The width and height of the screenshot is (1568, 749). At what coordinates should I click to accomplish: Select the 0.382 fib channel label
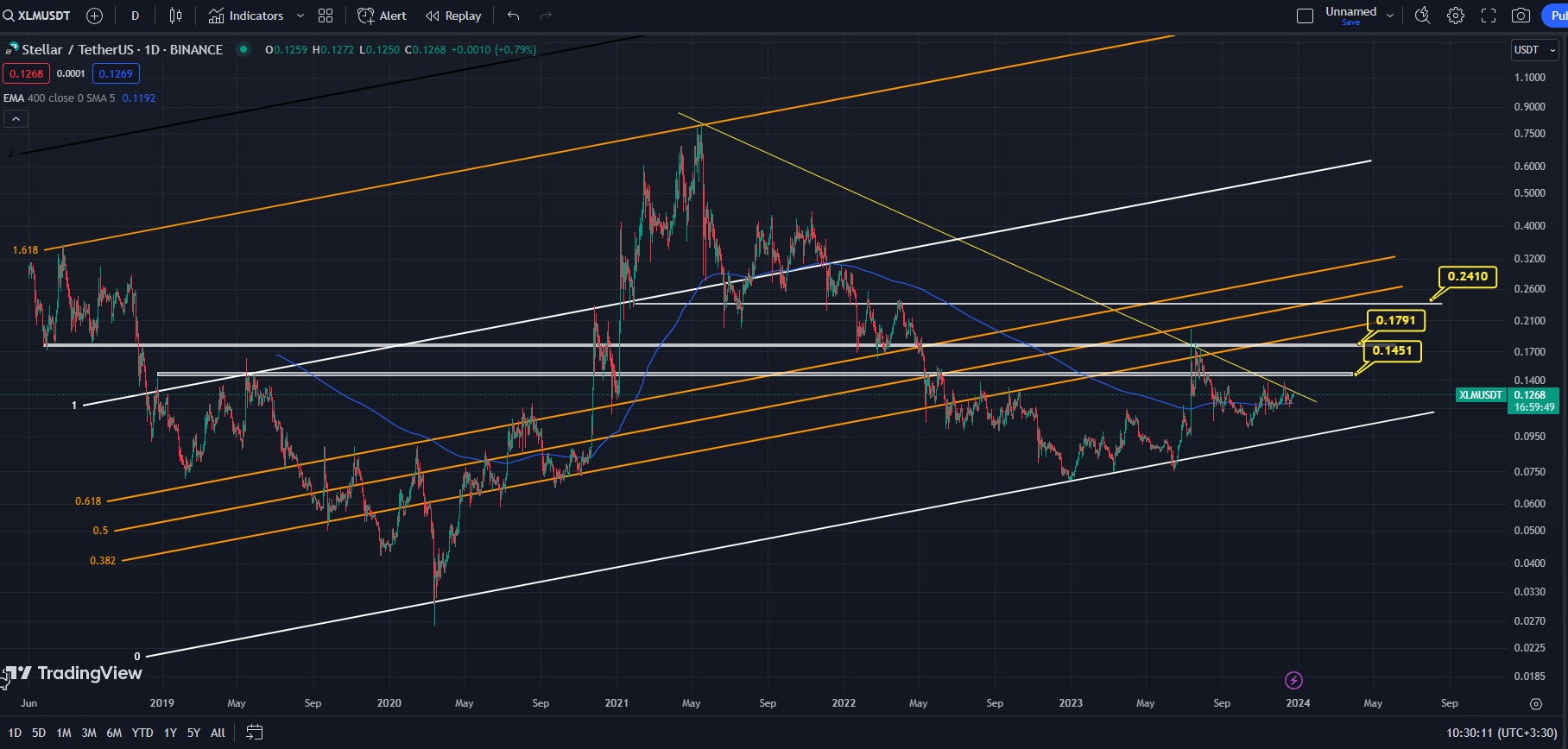(x=103, y=561)
